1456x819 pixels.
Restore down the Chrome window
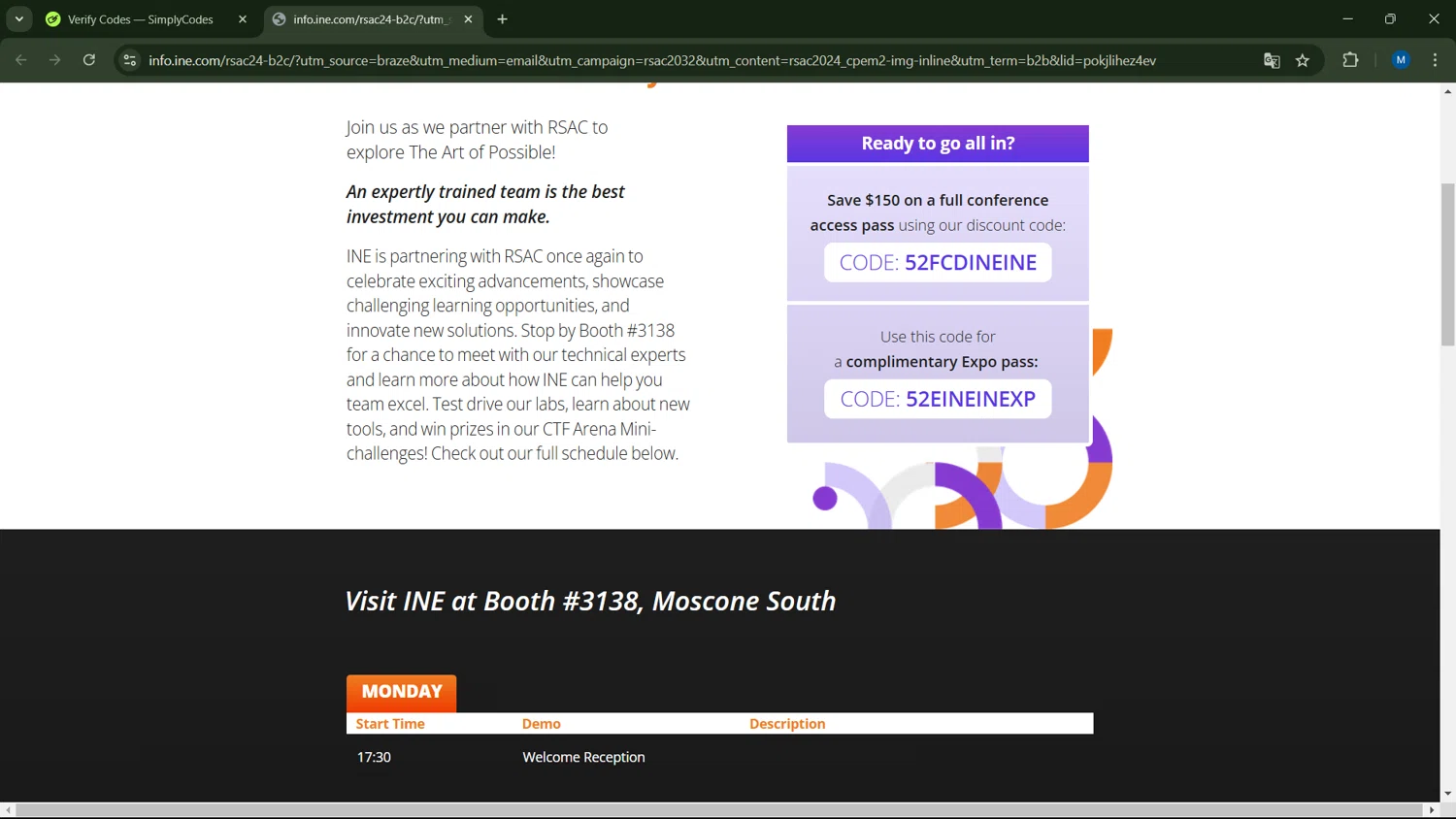1390,19
